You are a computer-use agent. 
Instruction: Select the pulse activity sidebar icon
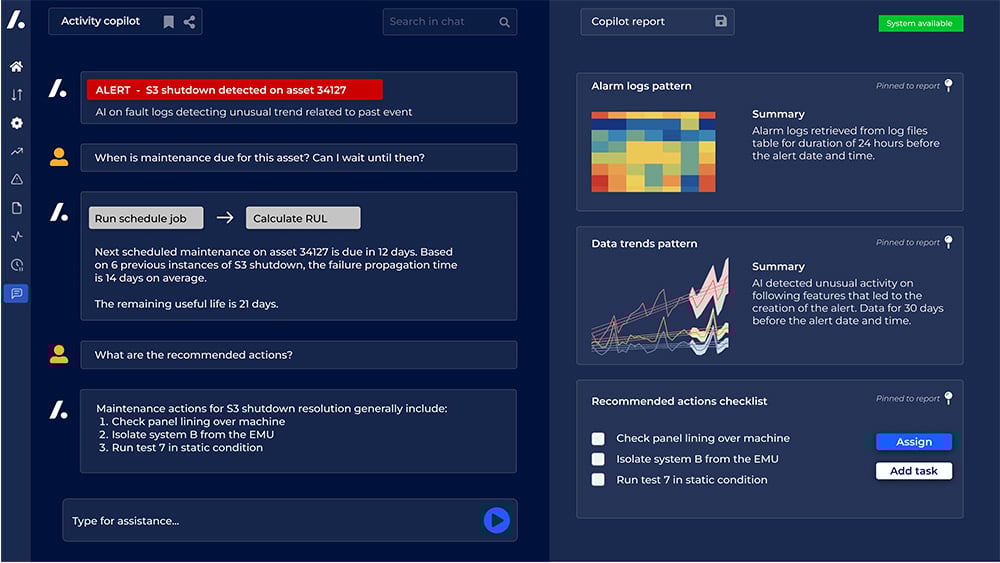(16, 237)
